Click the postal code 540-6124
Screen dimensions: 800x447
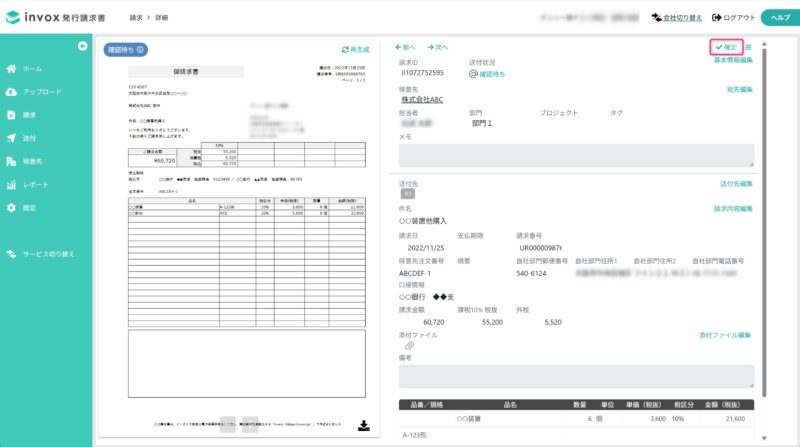[x=531, y=274]
